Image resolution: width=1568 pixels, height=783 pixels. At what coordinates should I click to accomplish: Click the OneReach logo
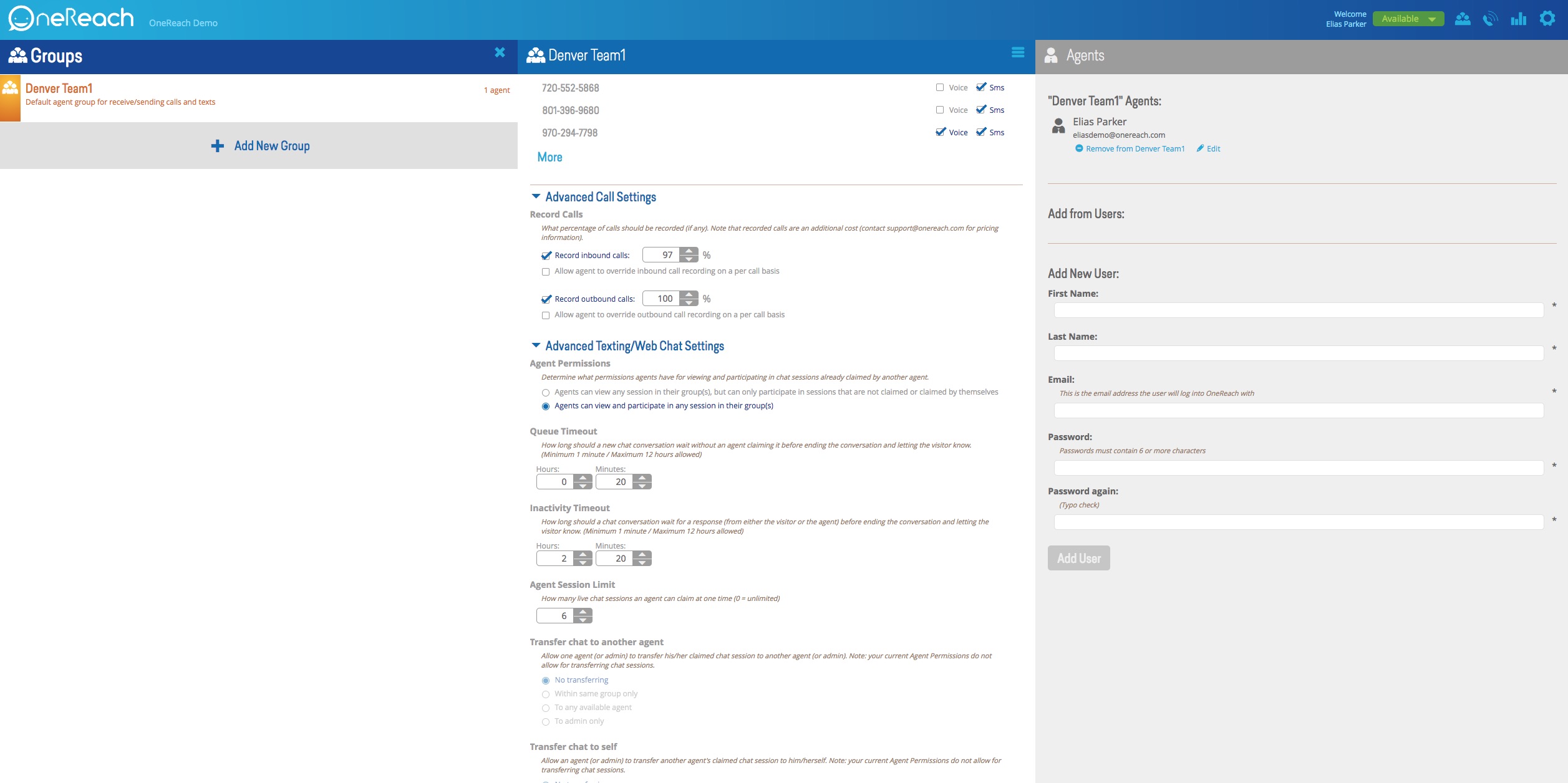coord(71,19)
